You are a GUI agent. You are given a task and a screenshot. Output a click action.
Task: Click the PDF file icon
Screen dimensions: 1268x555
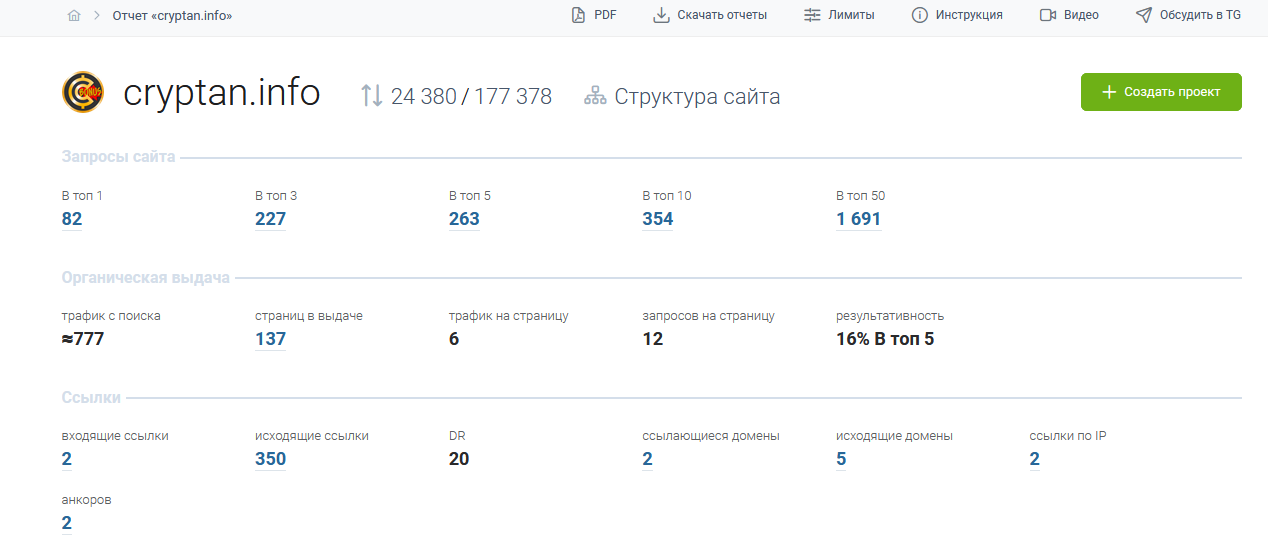tap(578, 15)
